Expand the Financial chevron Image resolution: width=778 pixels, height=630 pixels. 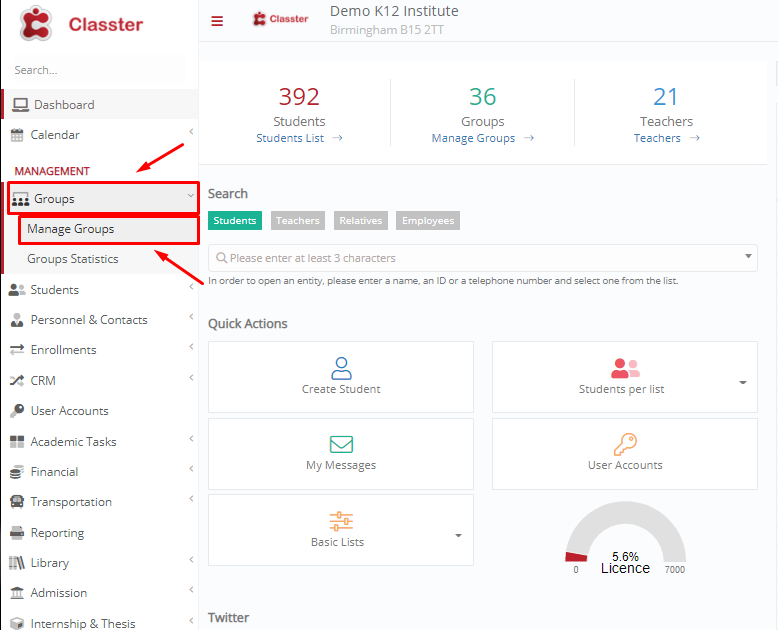click(191, 469)
